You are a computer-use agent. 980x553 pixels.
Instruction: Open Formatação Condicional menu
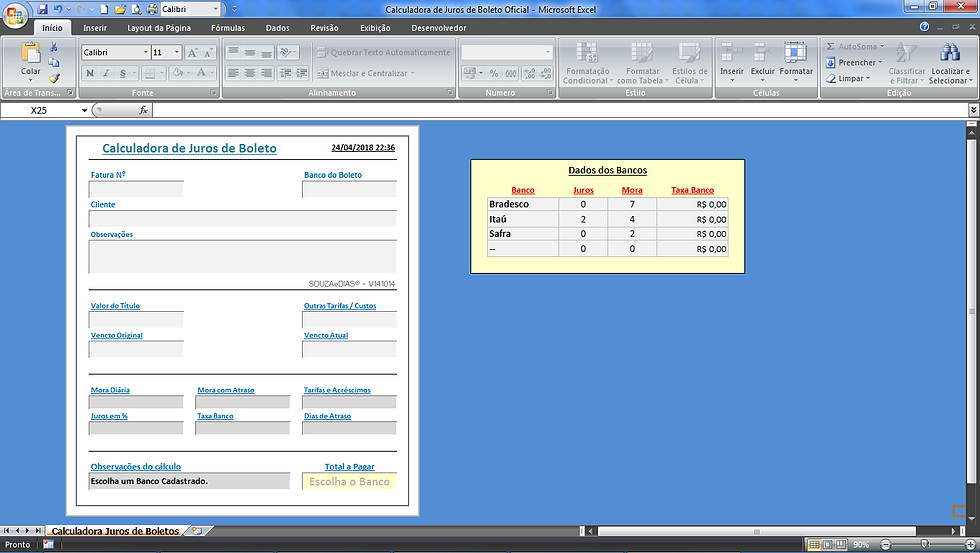pyautogui.click(x=588, y=63)
